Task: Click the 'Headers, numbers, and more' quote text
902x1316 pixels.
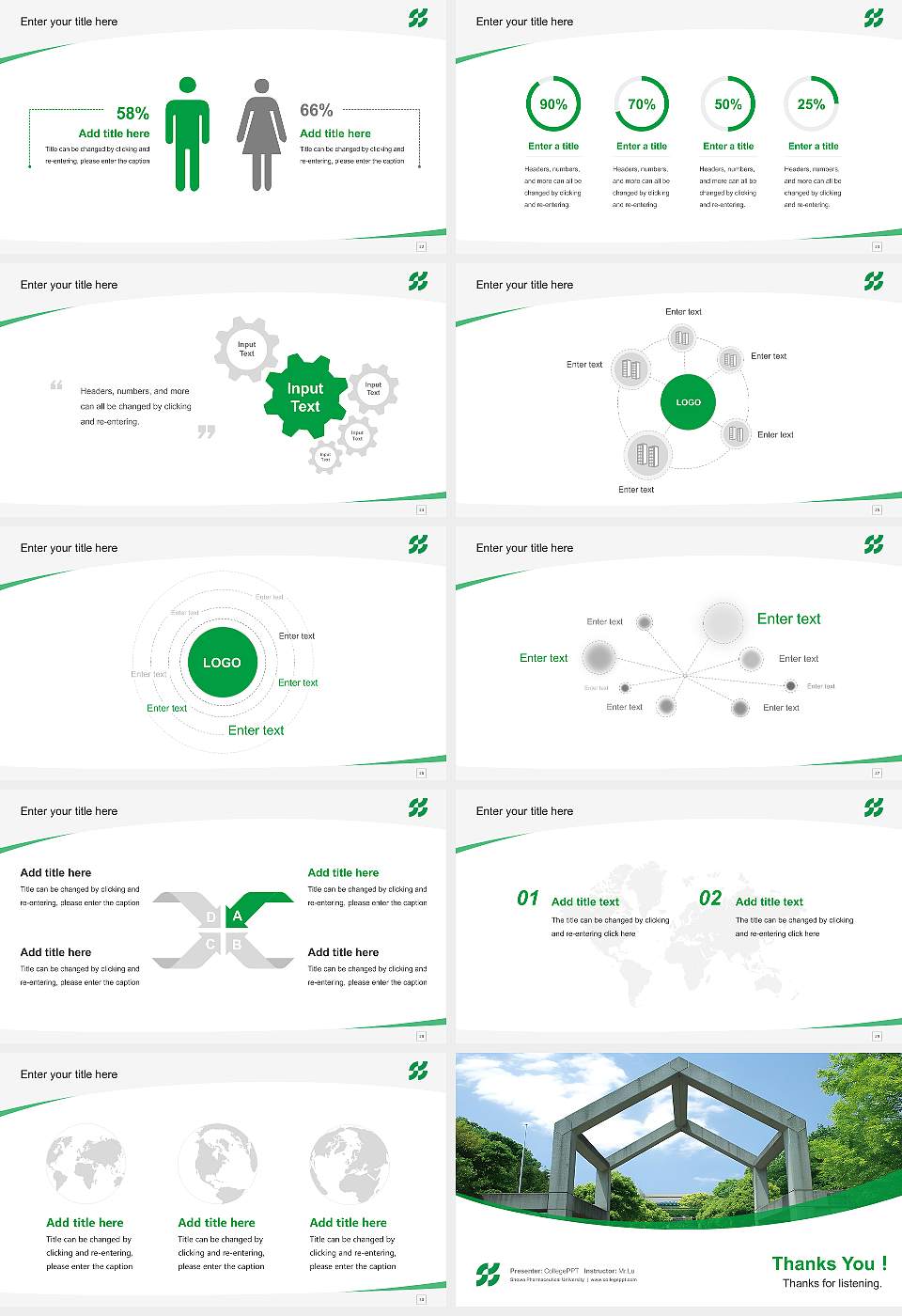Action: pyautogui.click(x=135, y=406)
